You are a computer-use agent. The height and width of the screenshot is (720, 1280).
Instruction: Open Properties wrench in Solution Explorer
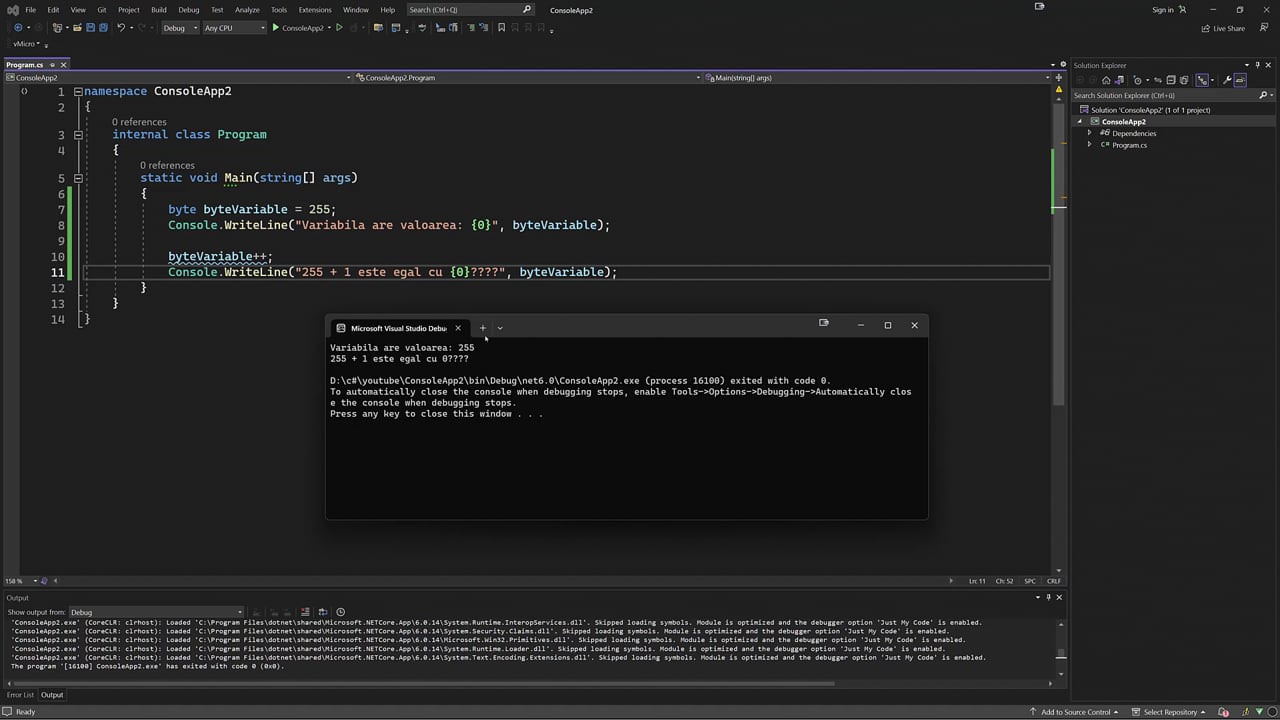coord(1227,80)
